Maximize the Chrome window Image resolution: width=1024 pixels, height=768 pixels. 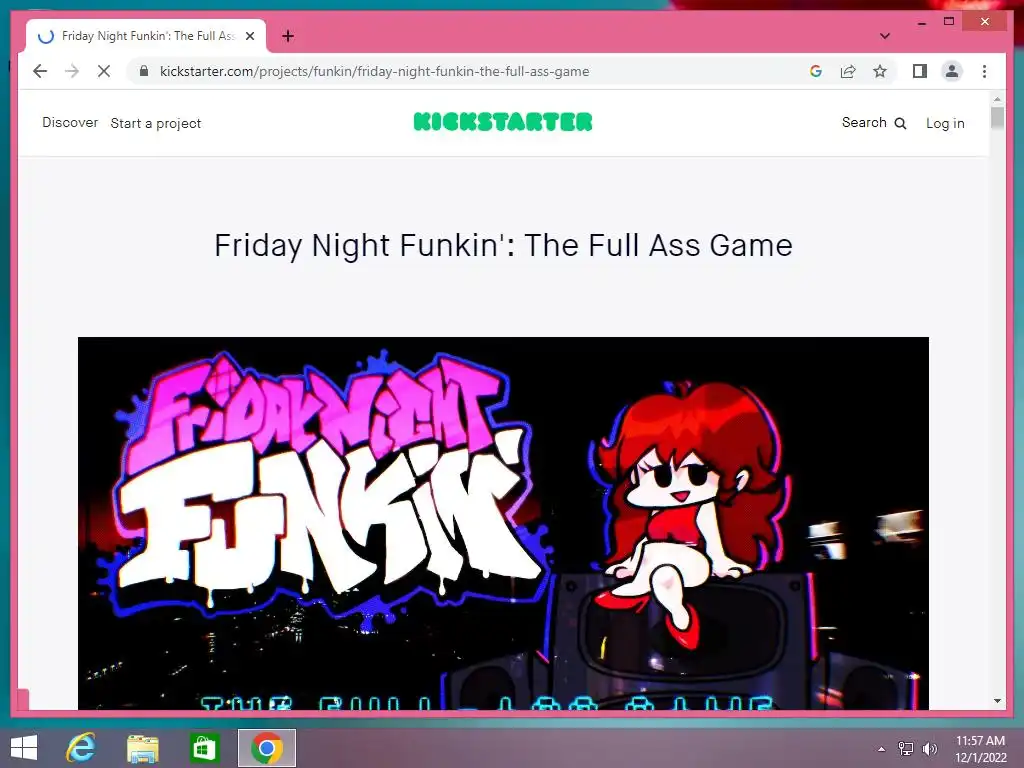coord(949,22)
